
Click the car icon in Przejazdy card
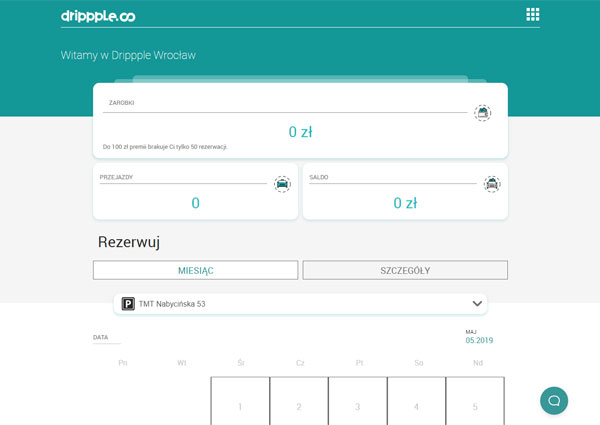pos(282,184)
